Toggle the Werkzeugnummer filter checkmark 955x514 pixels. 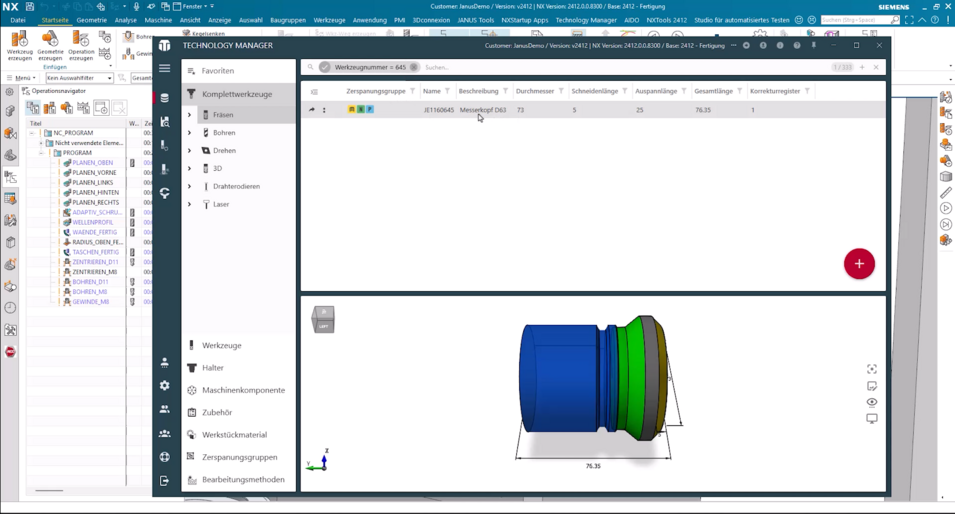click(325, 67)
